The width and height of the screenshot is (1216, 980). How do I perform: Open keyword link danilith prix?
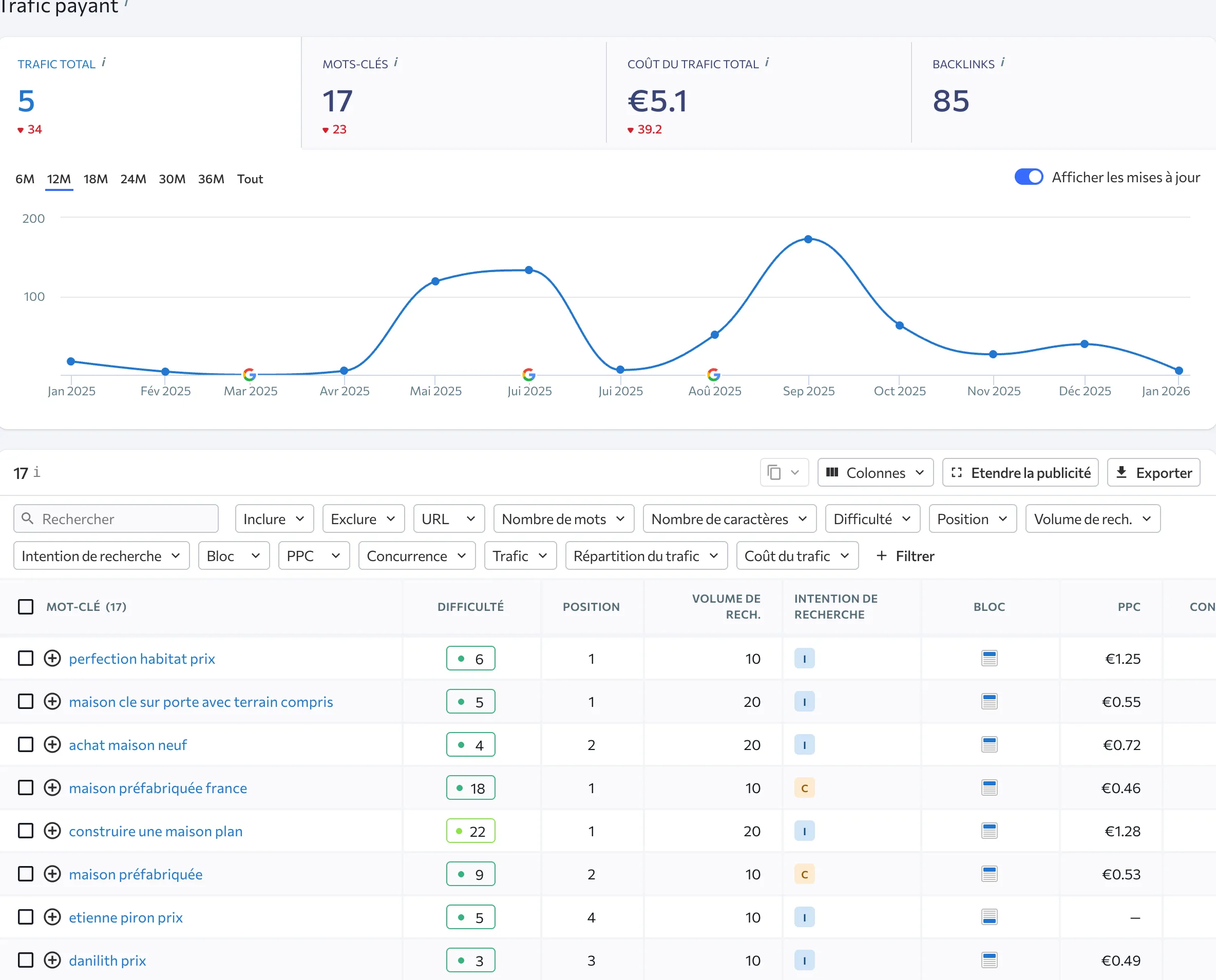(x=107, y=960)
